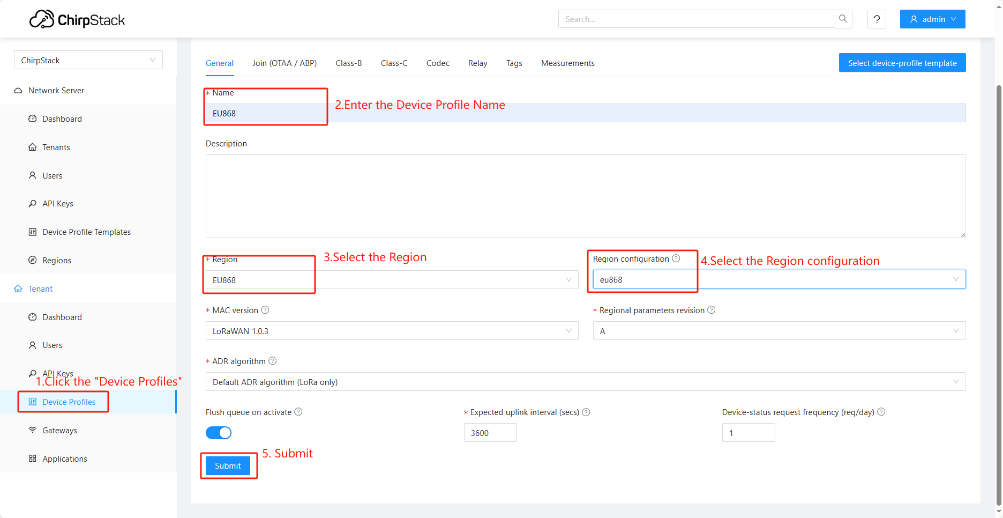1003x518 pixels.
Task: Click the Applications grid icon
Action: [x=33, y=459]
